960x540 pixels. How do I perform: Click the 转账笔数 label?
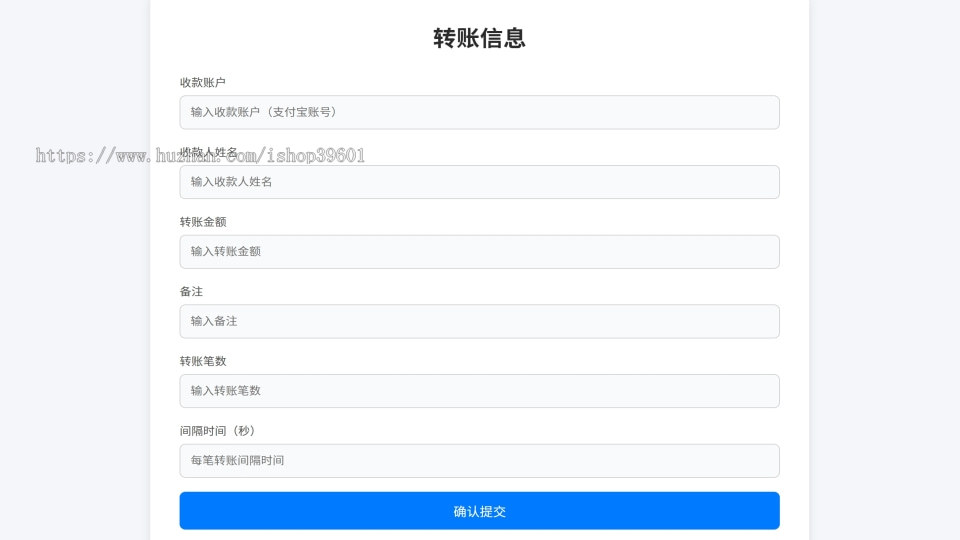point(203,361)
